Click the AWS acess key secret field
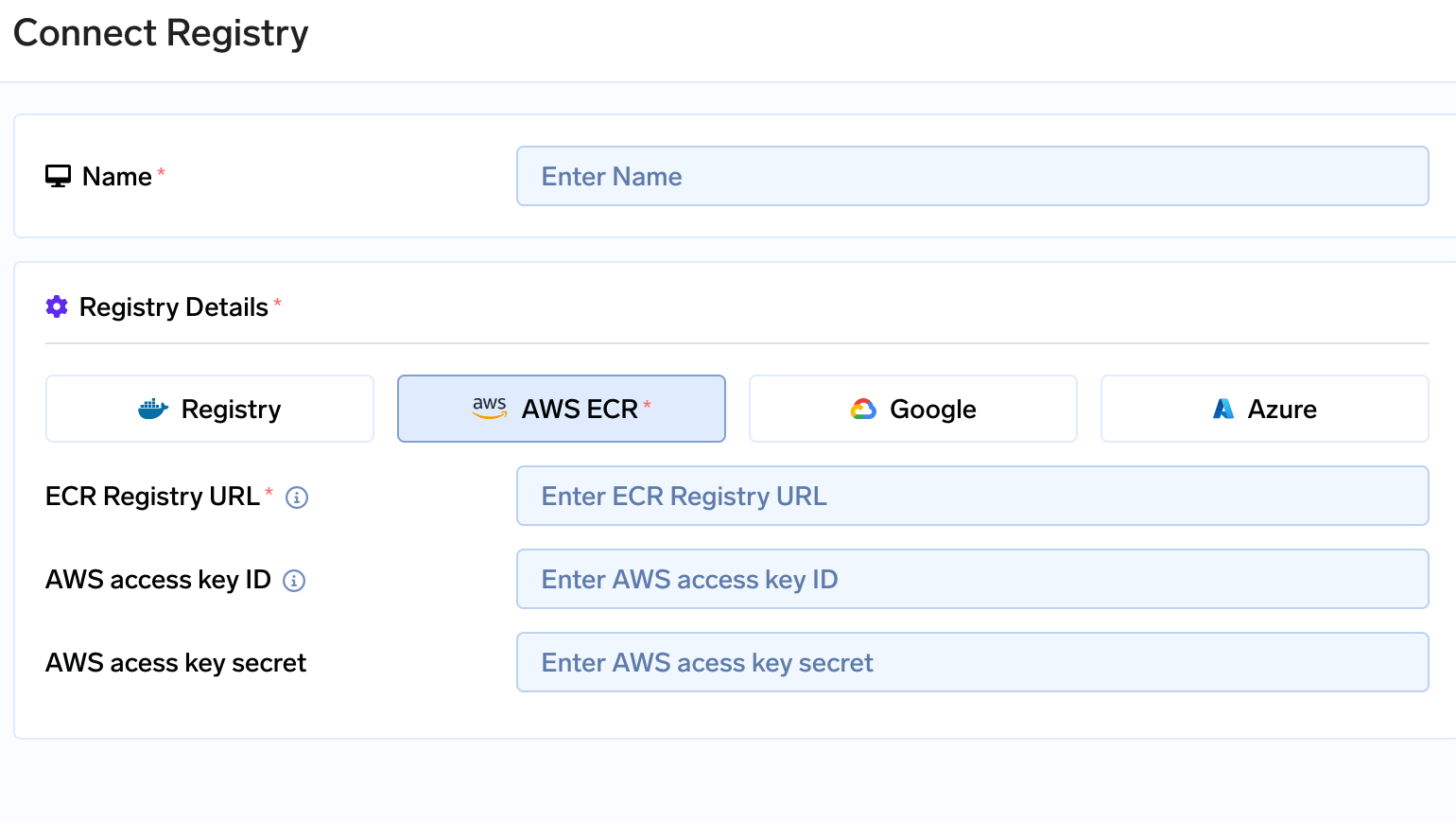 (973, 662)
